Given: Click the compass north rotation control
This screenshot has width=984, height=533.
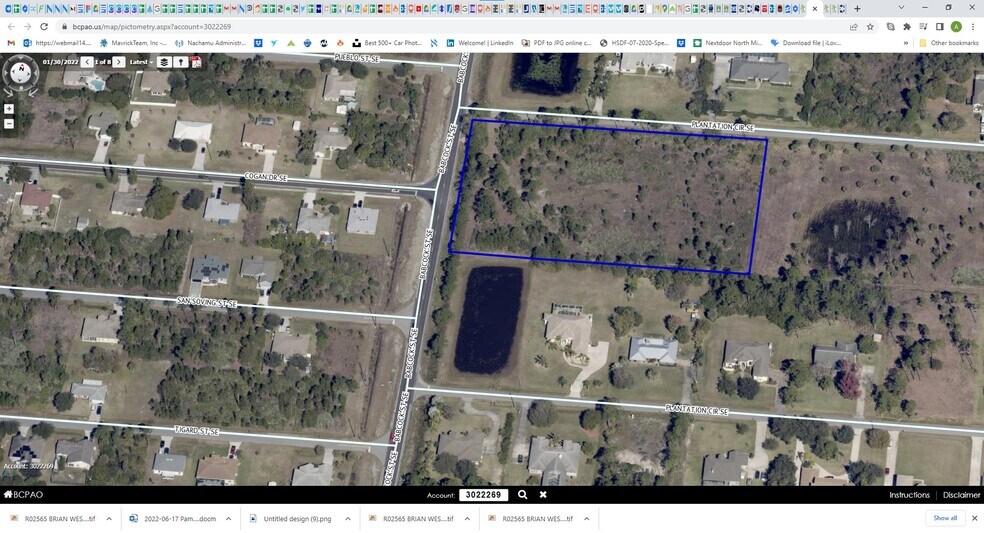Looking at the screenshot, I should point(19,73).
